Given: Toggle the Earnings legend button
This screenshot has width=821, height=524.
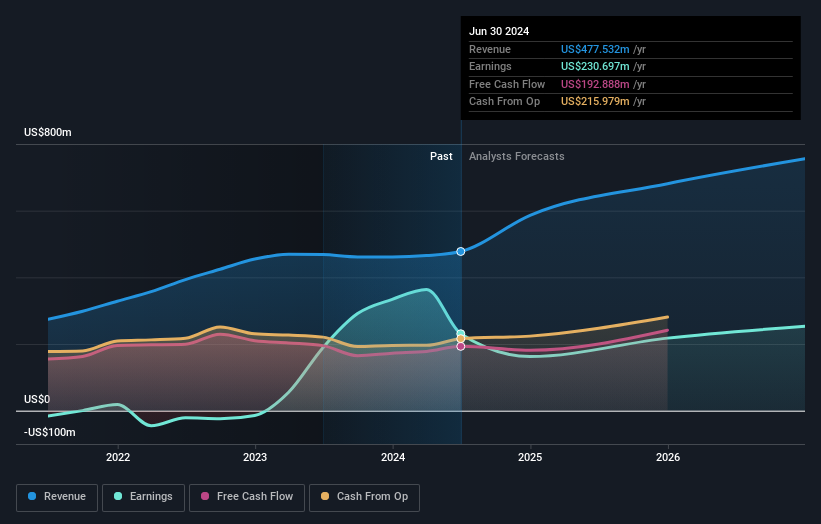Looking at the screenshot, I should 143,497.
